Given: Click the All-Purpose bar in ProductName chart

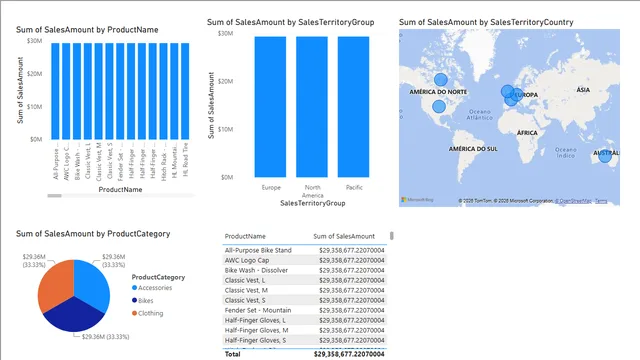Looking at the screenshot, I should point(55,91).
